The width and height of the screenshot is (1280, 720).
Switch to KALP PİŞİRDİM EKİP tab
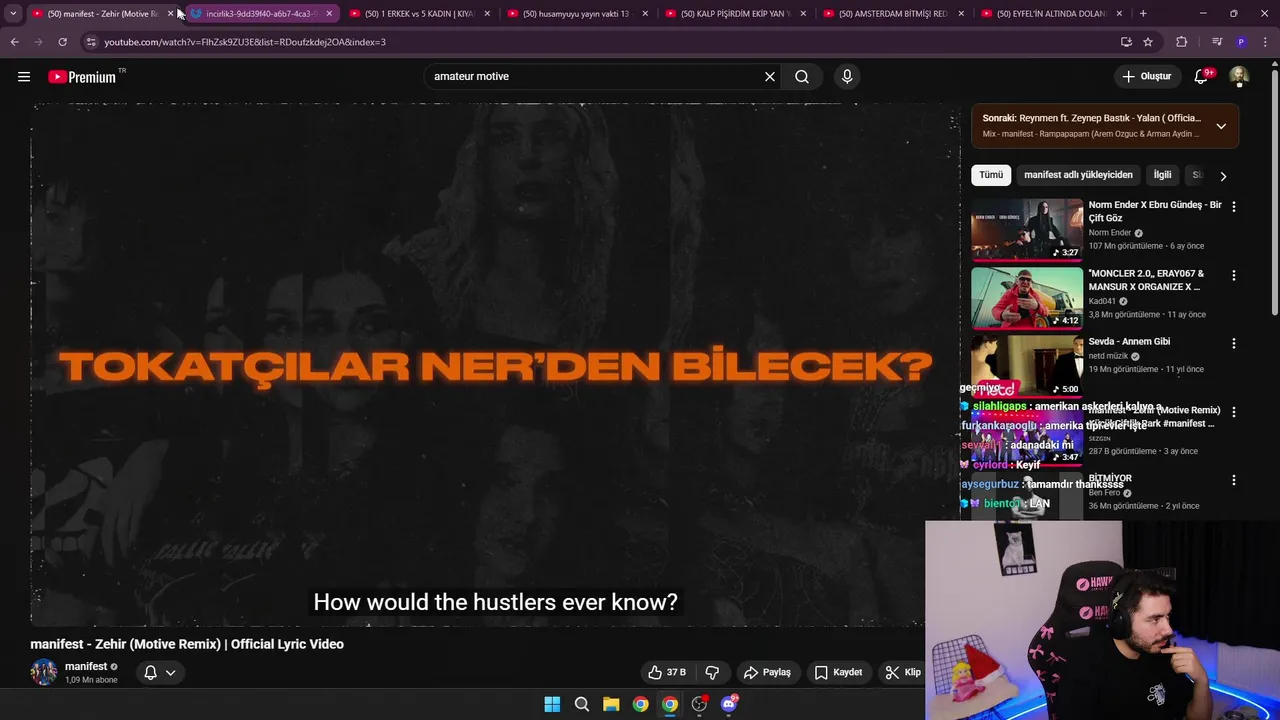click(735, 14)
